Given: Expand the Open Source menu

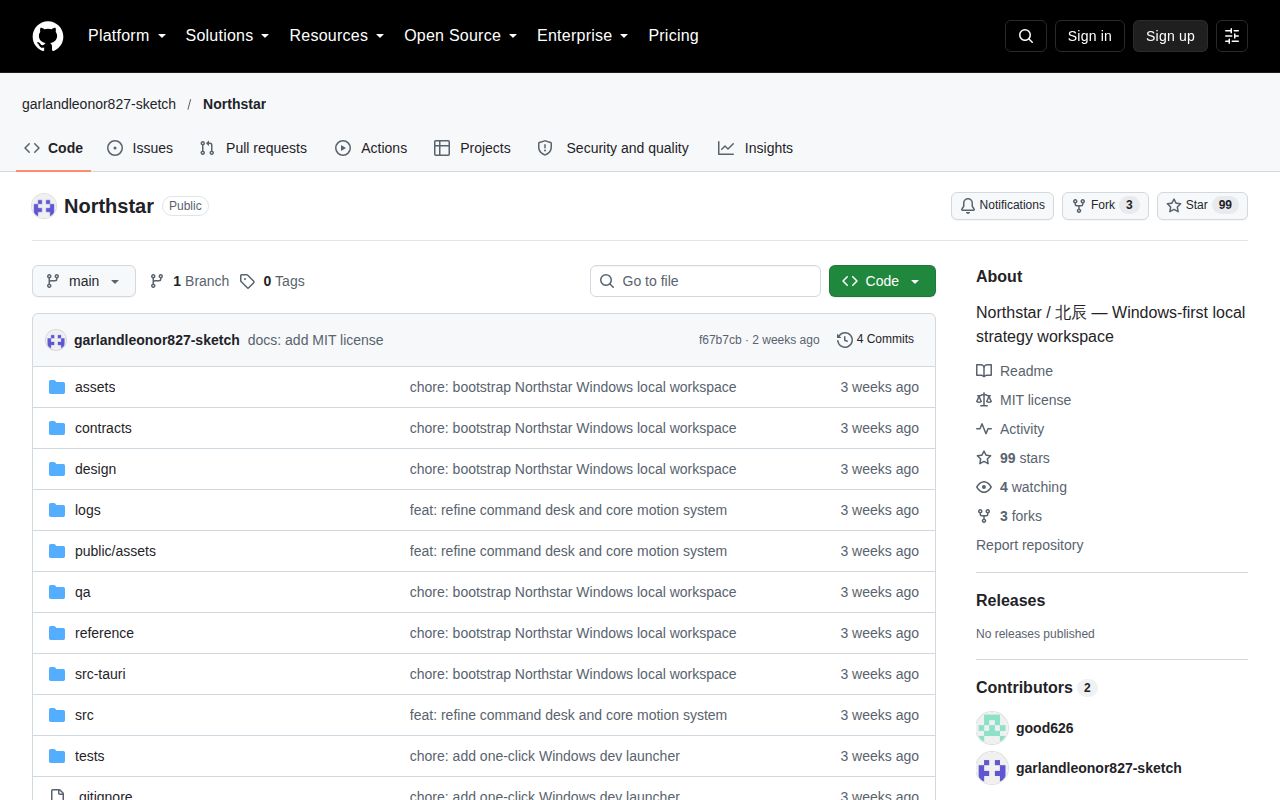Looking at the screenshot, I should click(x=461, y=36).
